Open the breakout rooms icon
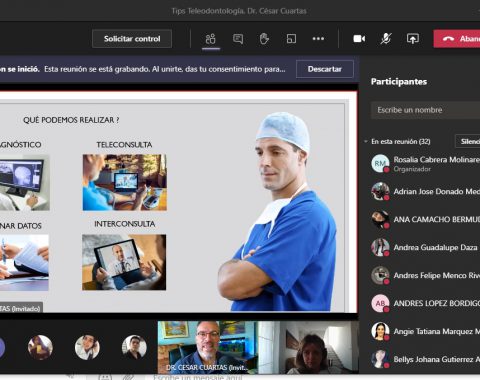The width and height of the screenshot is (480, 380). pyautogui.click(x=291, y=39)
